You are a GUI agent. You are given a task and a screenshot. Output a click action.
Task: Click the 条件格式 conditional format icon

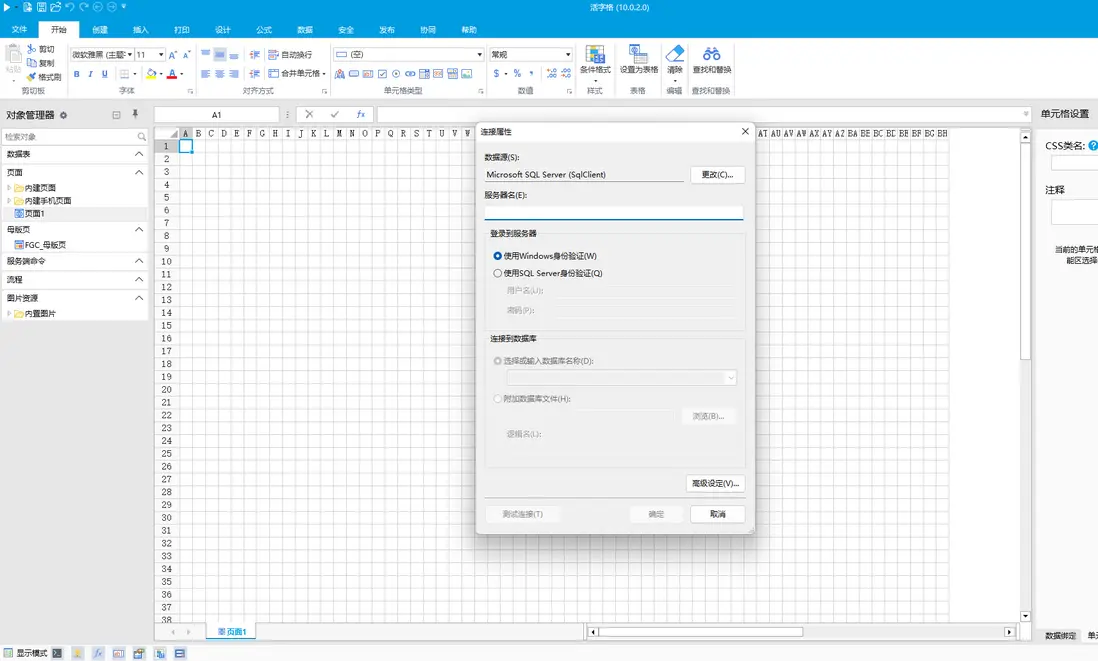pyautogui.click(x=595, y=54)
